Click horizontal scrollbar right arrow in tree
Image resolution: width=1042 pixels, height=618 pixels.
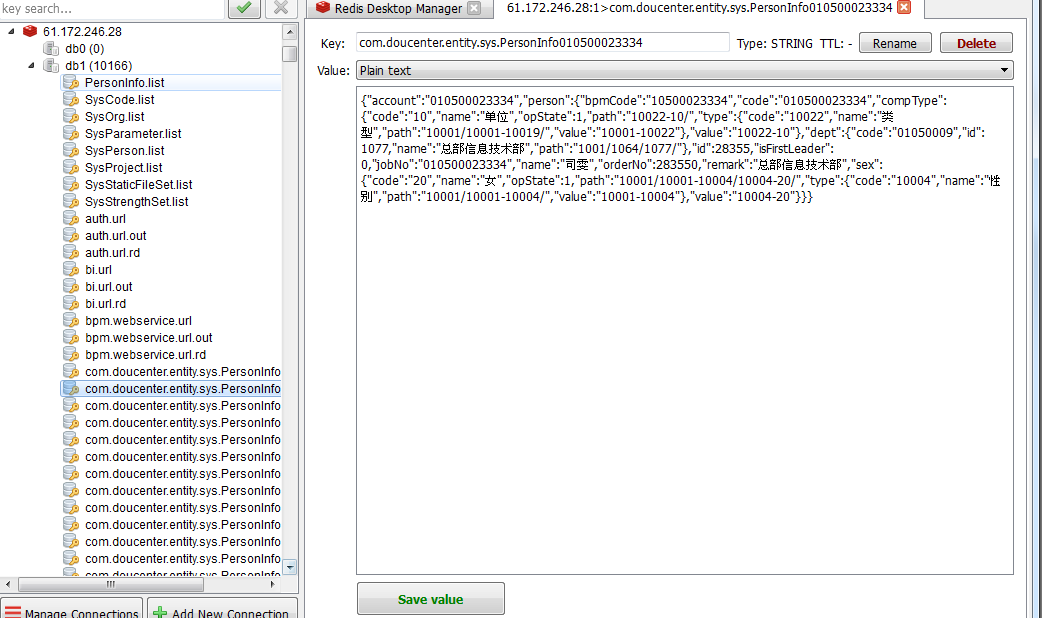click(272, 585)
